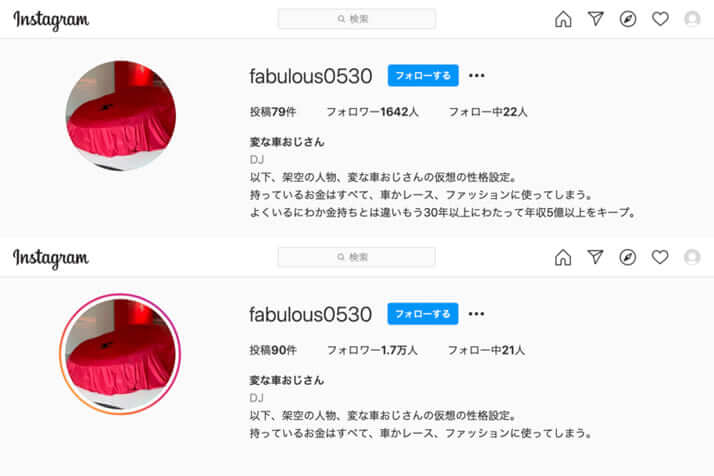Open the フォロワー1642人 followers list

(372, 112)
